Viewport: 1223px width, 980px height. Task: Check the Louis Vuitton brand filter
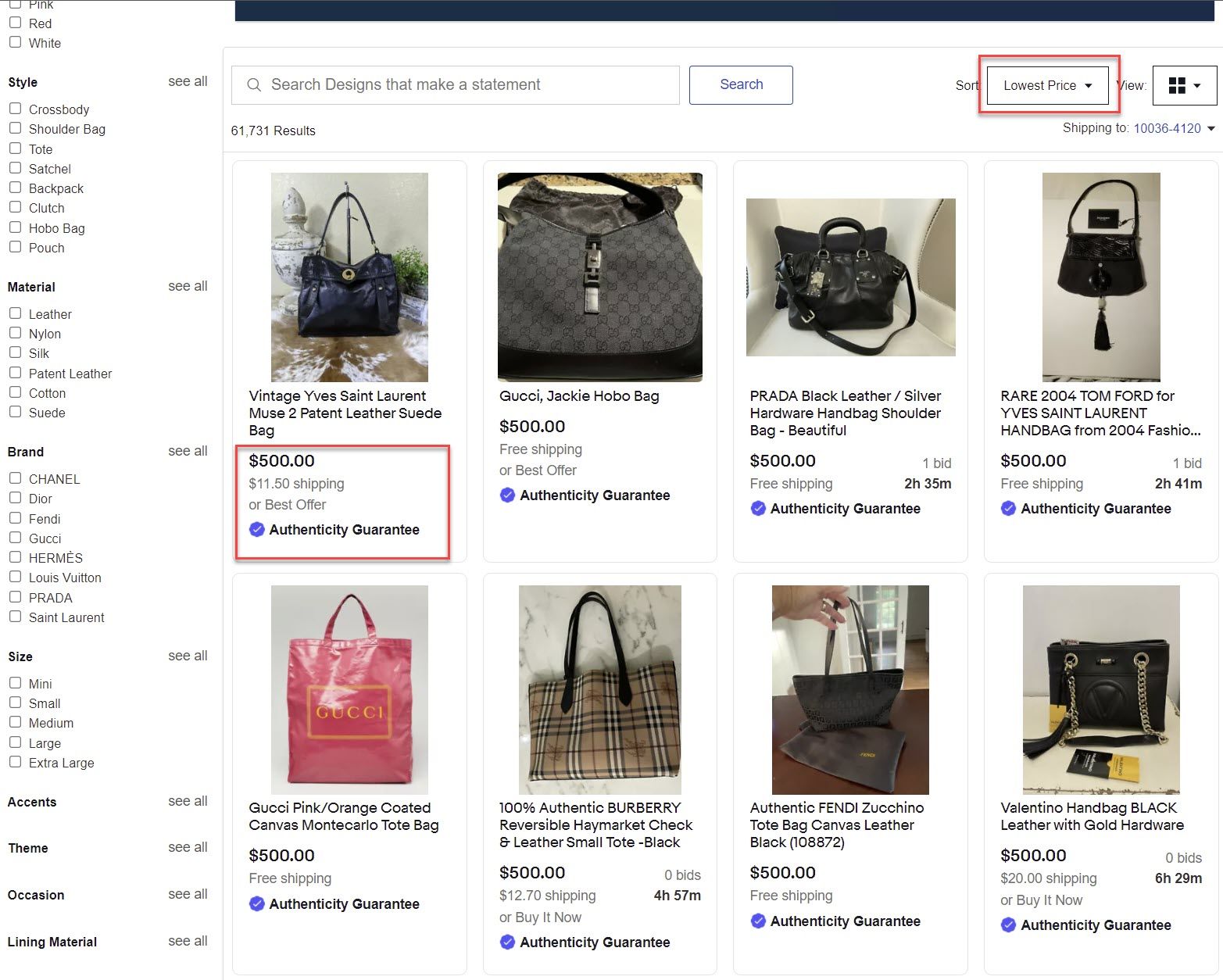coord(15,577)
